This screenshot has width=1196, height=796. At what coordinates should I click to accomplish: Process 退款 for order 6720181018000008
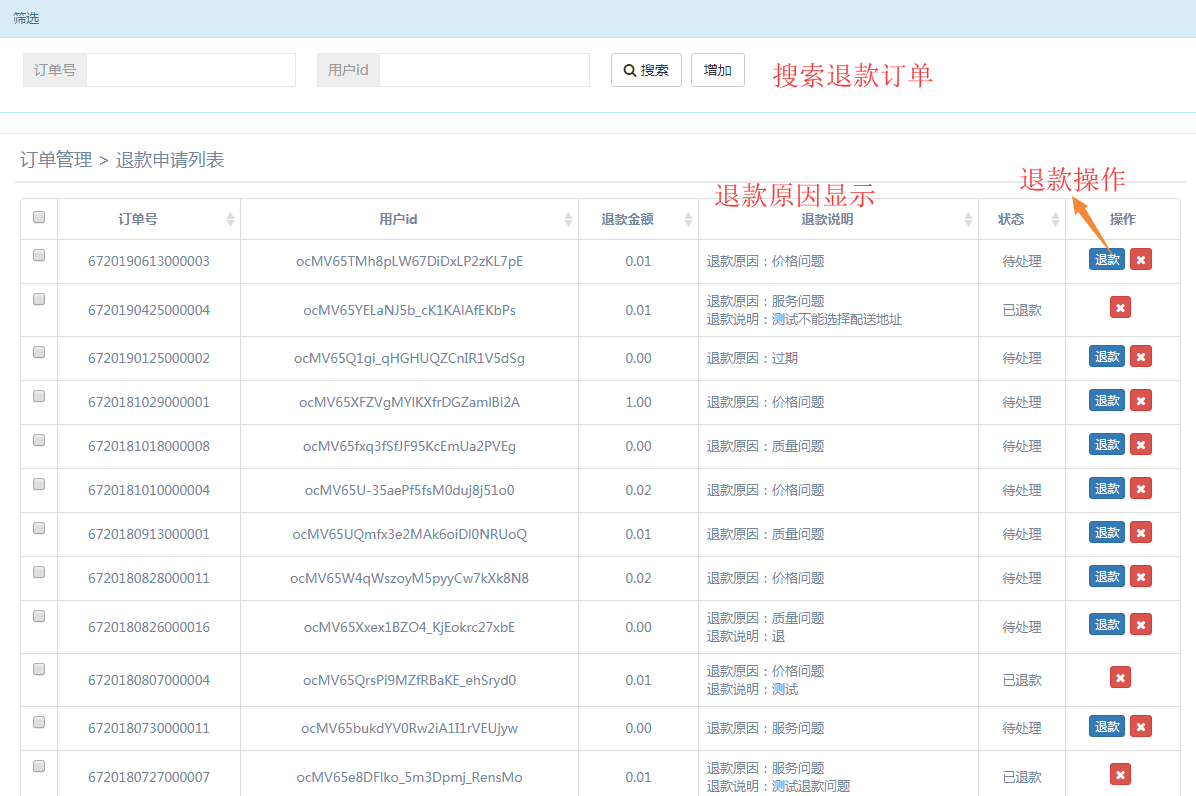pyautogui.click(x=1107, y=445)
